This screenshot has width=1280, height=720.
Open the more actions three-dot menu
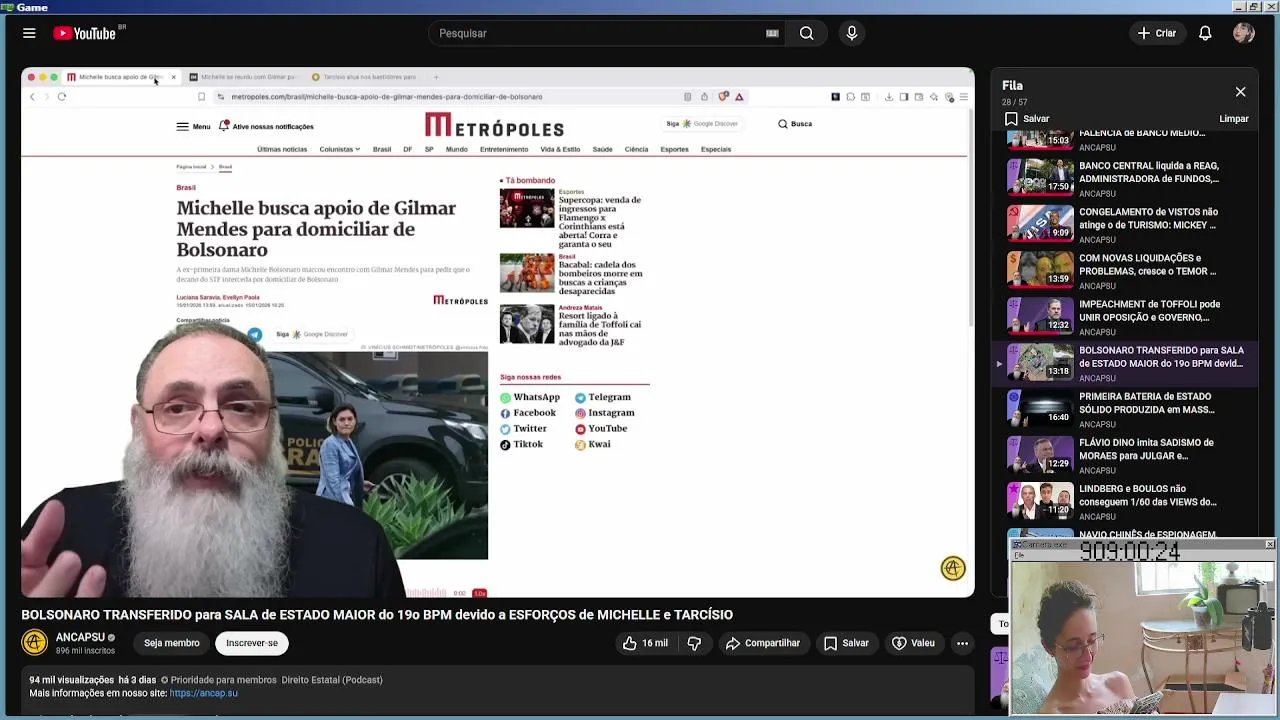(x=962, y=643)
